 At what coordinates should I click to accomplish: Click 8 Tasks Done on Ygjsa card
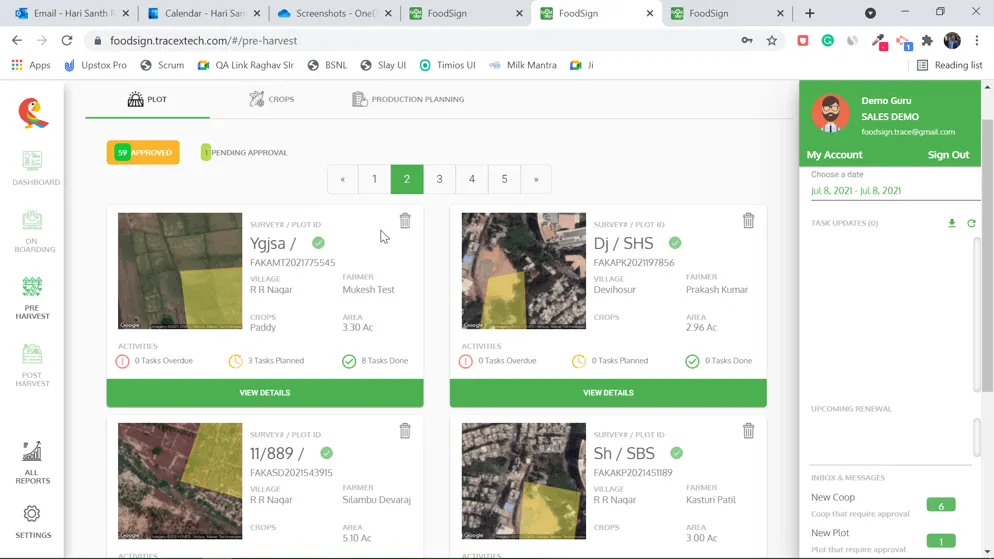pyautogui.click(x=375, y=361)
